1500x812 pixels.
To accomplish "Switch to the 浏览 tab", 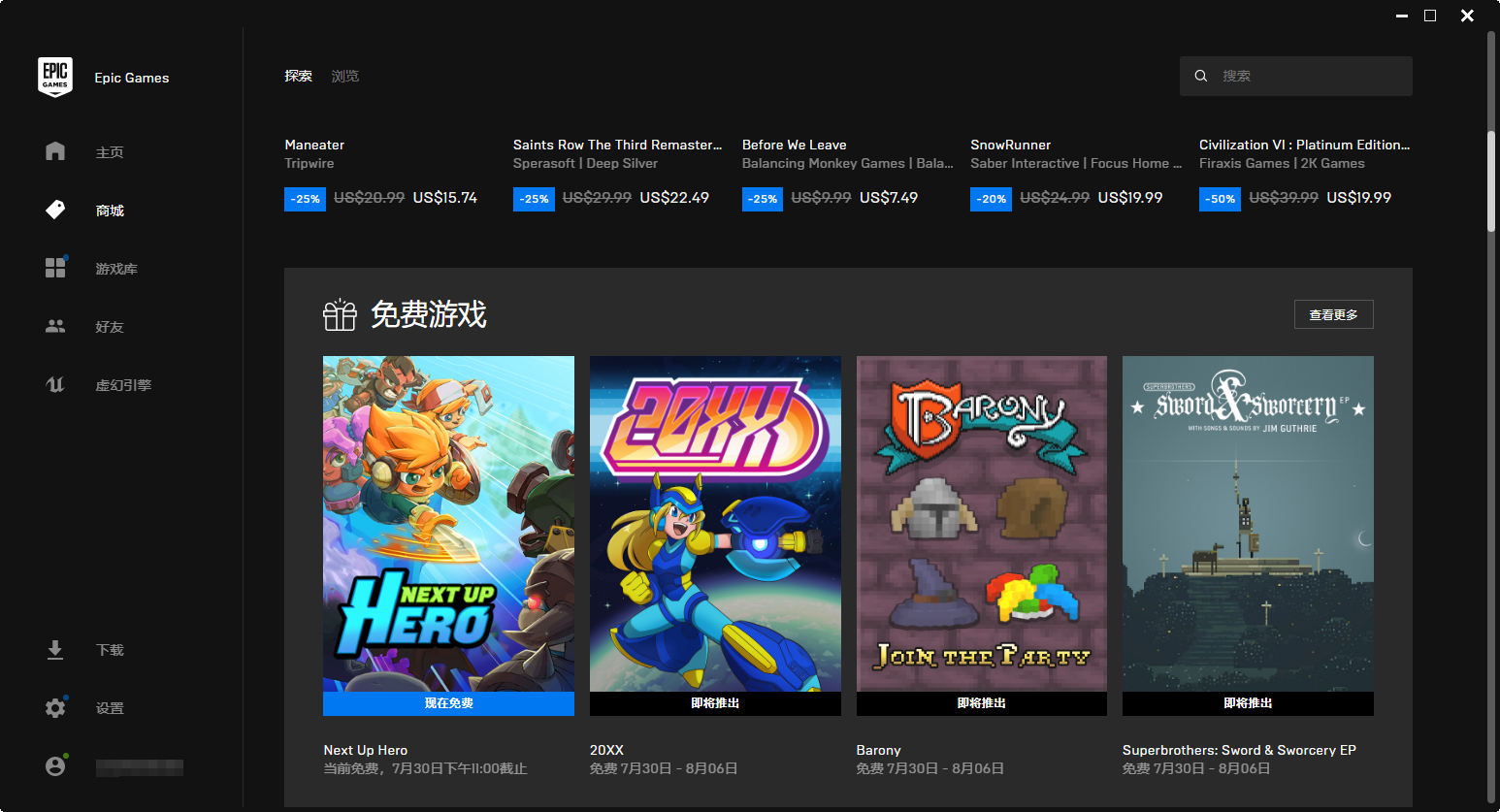I will pos(345,76).
